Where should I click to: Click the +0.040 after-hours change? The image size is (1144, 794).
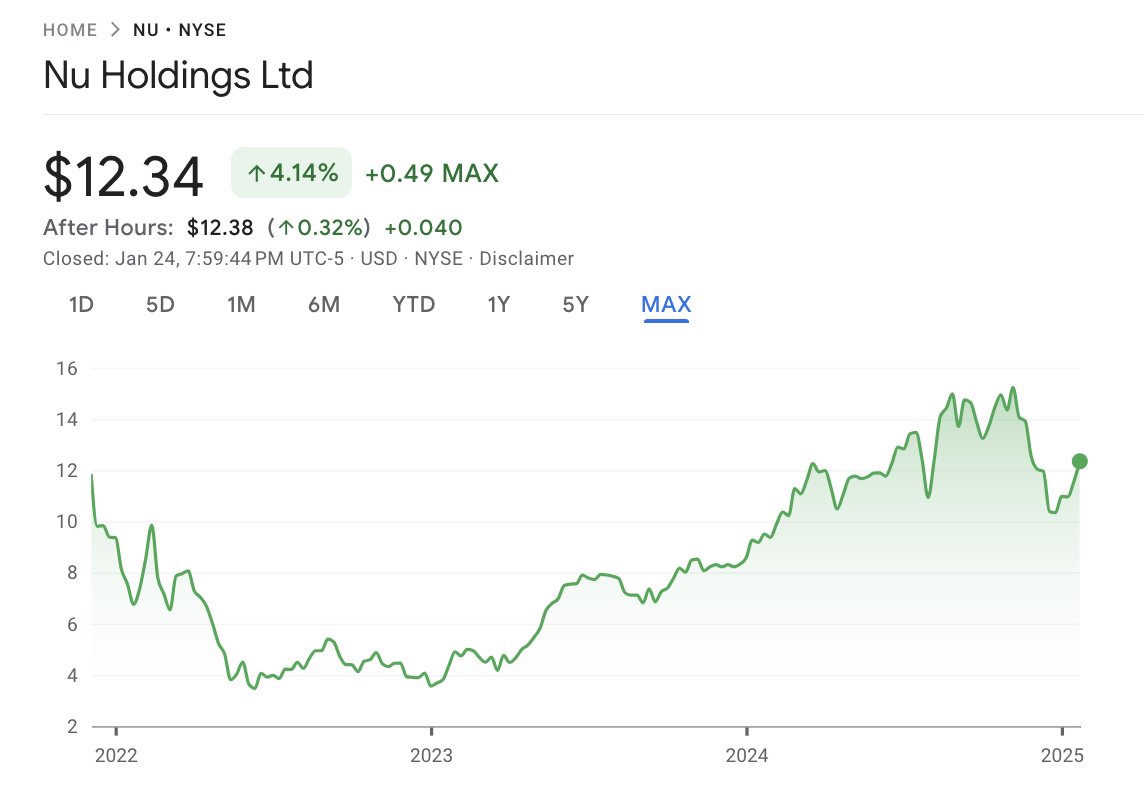[x=423, y=228]
